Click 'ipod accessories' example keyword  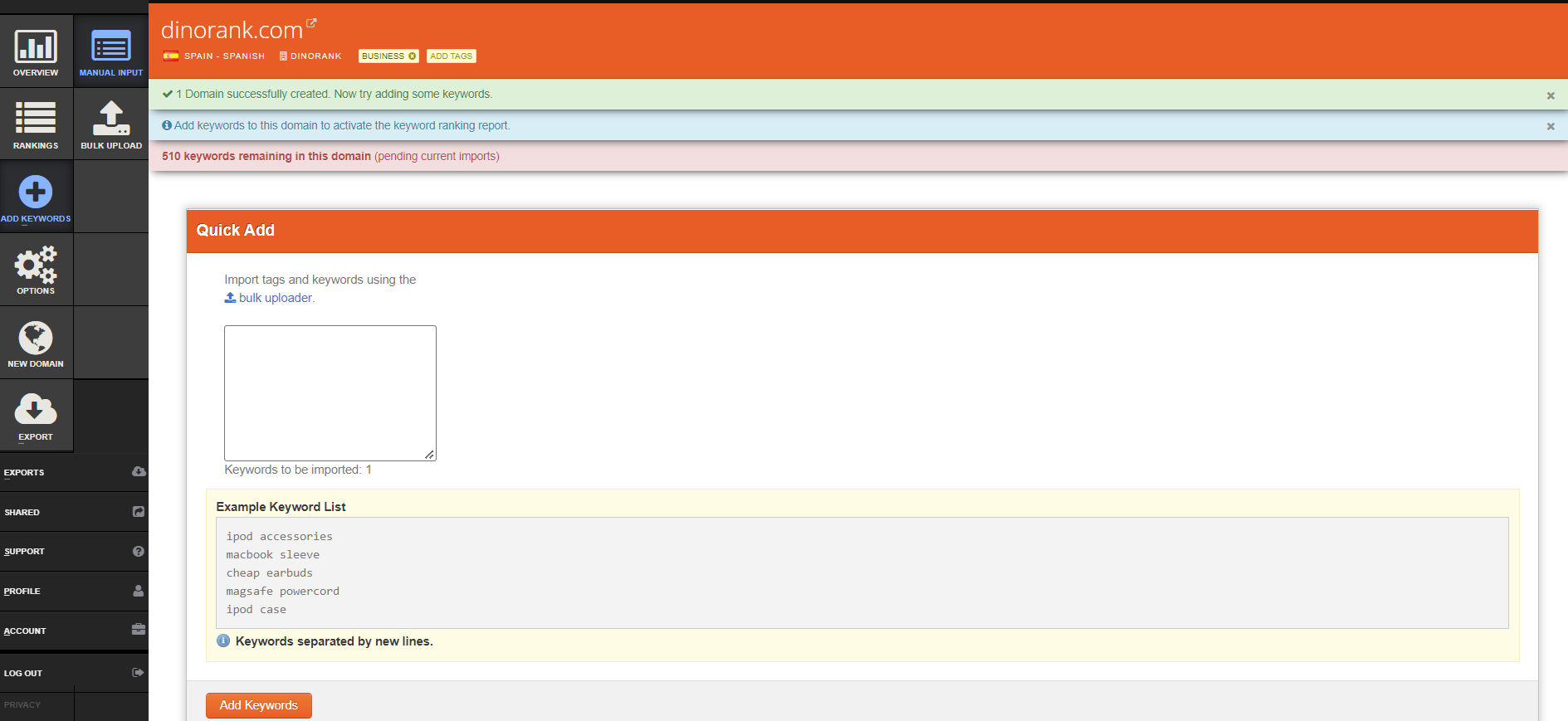pos(279,537)
